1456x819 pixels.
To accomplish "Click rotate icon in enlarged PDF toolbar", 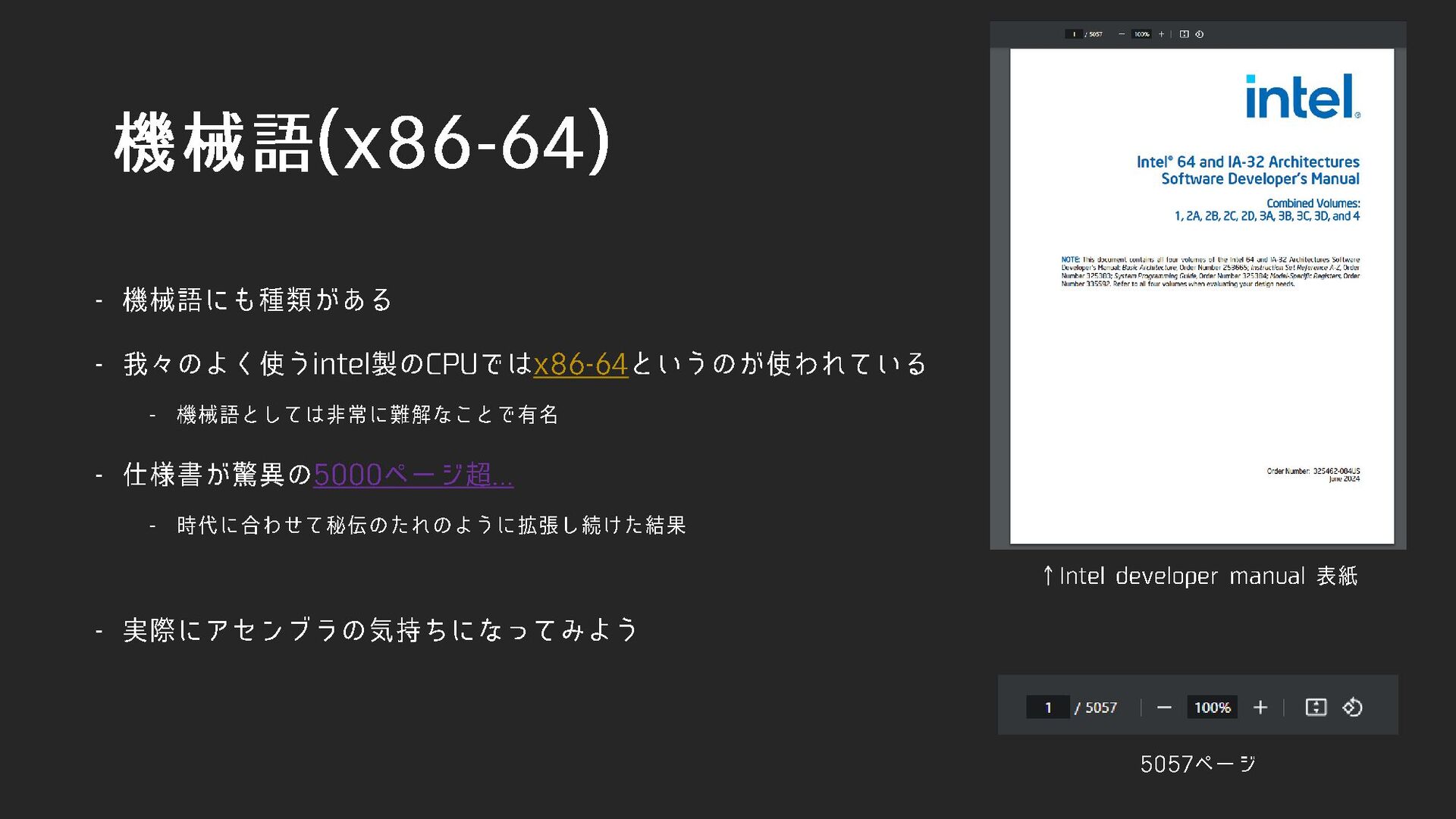I will click(x=1352, y=708).
